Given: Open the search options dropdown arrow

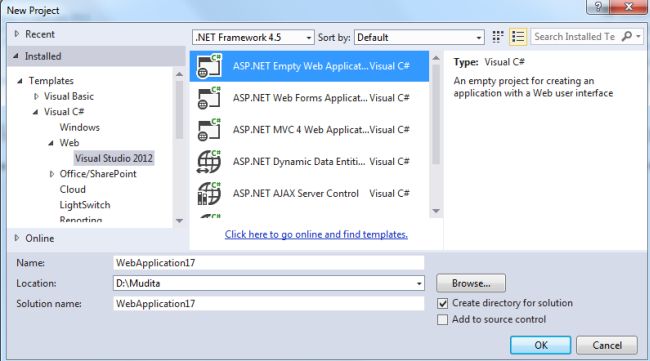Looking at the screenshot, I should (x=639, y=36).
